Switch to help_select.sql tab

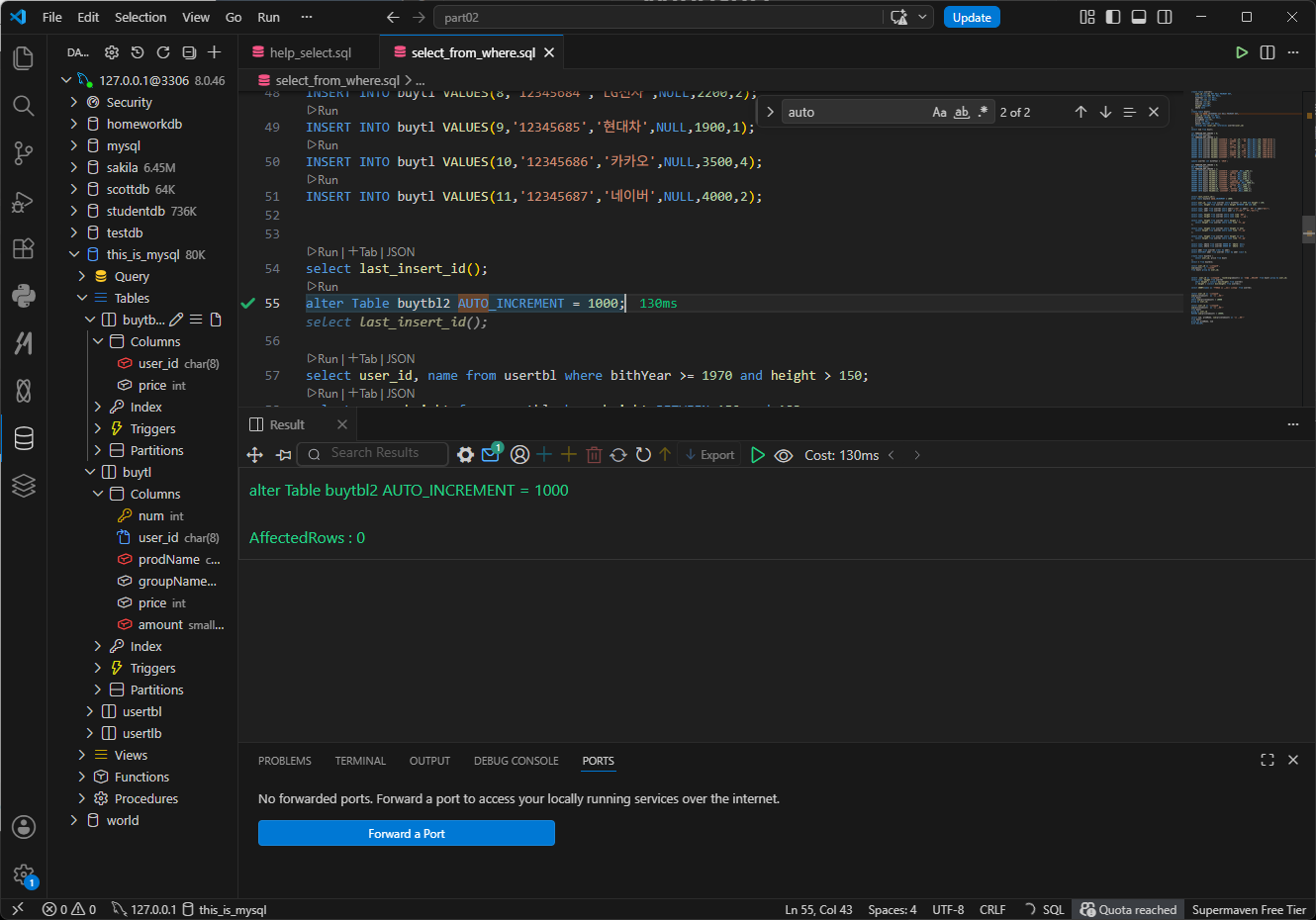point(310,52)
